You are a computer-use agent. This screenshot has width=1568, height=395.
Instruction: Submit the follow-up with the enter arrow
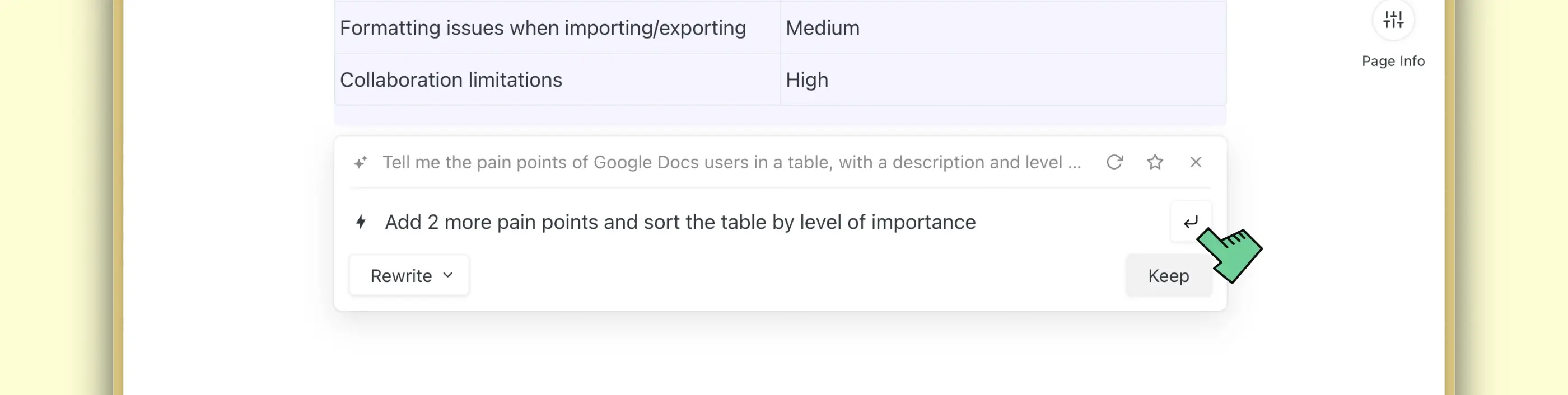pyautogui.click(x=1190, y=222)
